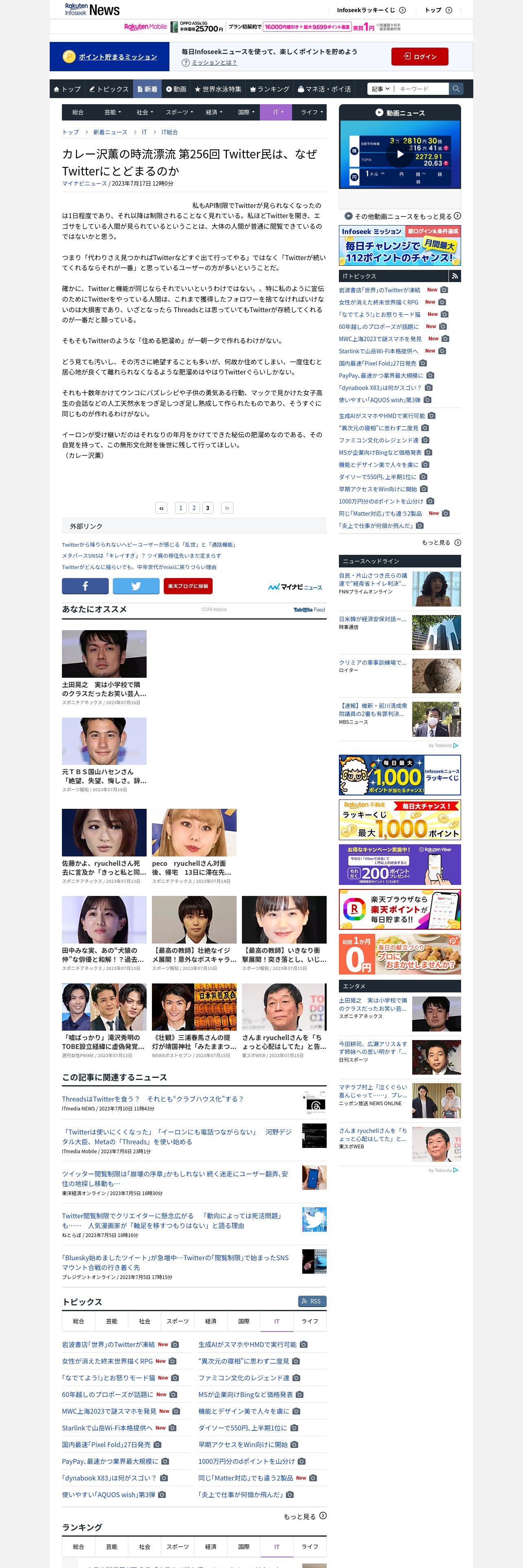Viewport: 523px width, 1568px height.
Task: Click the ミッションとは？ help question icon
Action: [x=185, y=63]
